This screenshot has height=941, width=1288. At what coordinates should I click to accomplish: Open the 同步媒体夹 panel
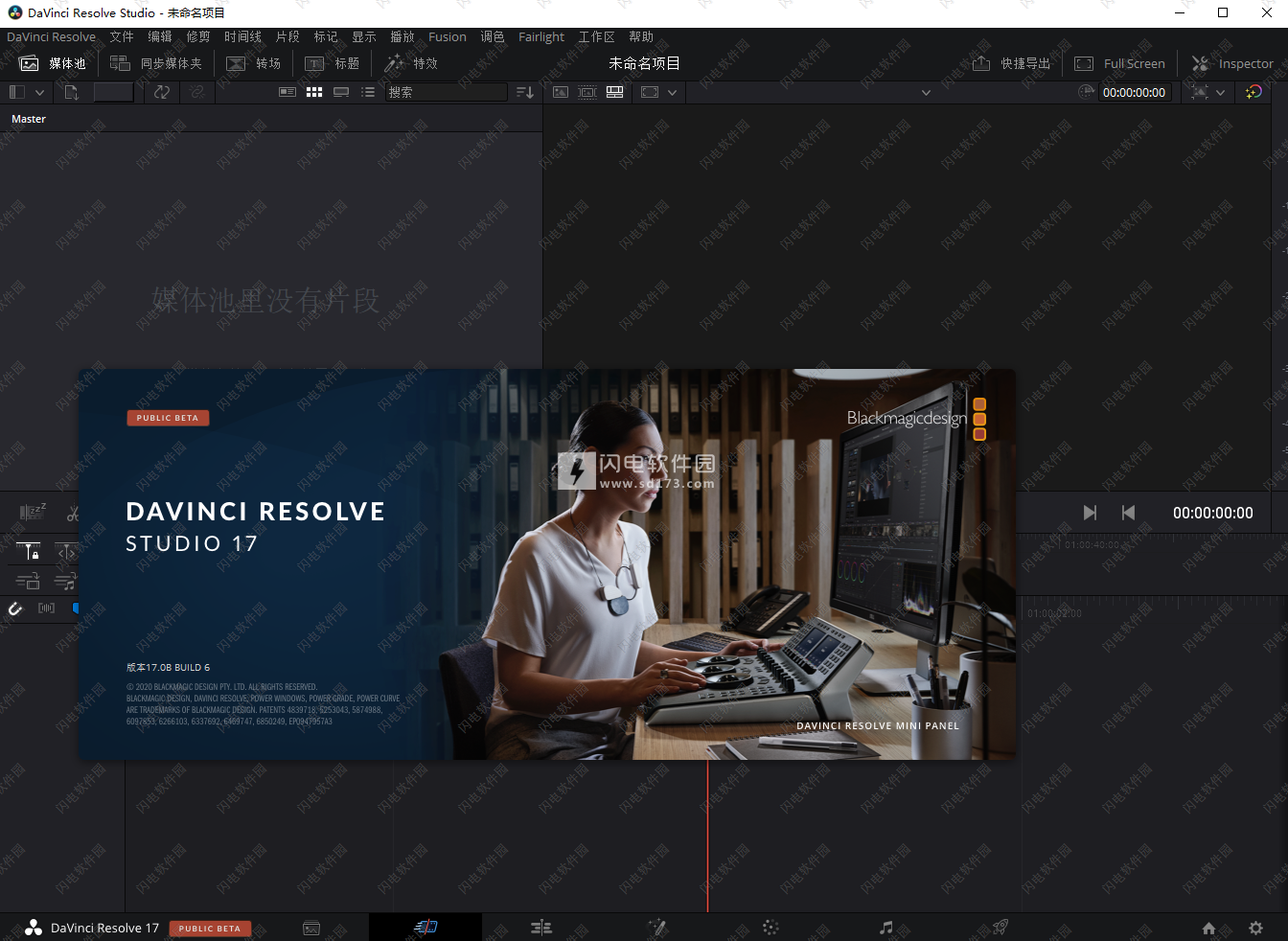tap(156, 63)
